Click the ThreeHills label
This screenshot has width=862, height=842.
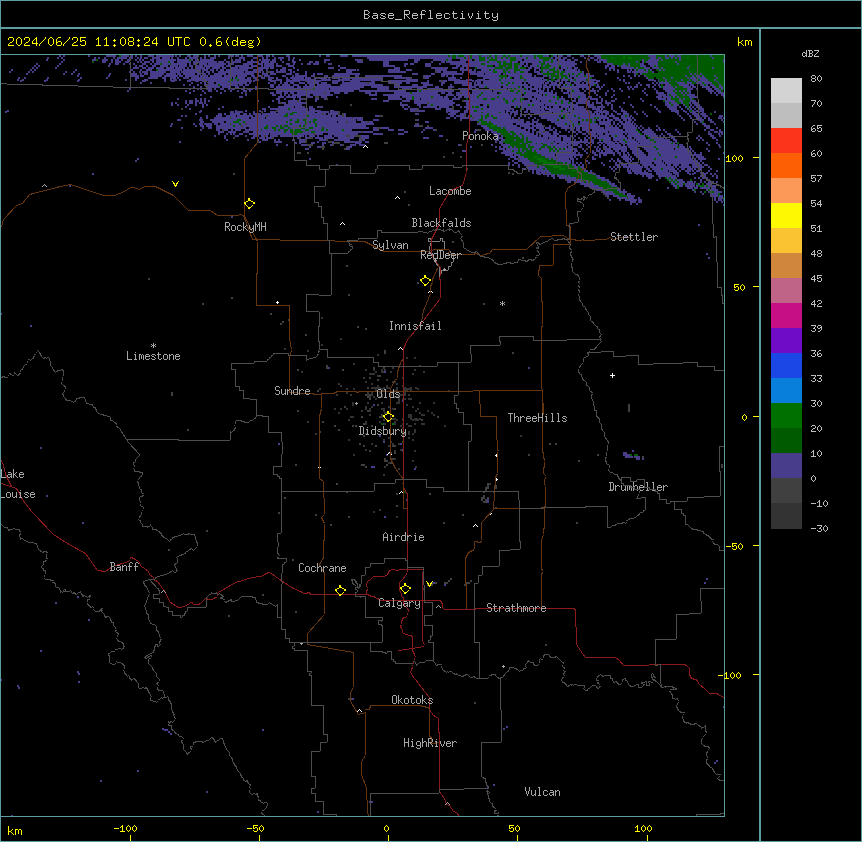pyautogui.click(x=537, y=418)
